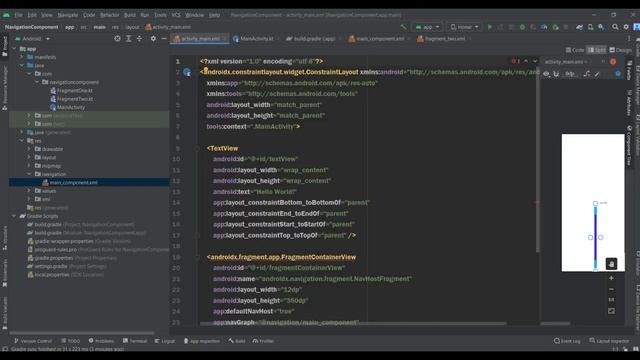Image resolution: width=640 pixels, height=360 pixels.
Task: Click the Infer Constraints wand icon
Action: 597,74
